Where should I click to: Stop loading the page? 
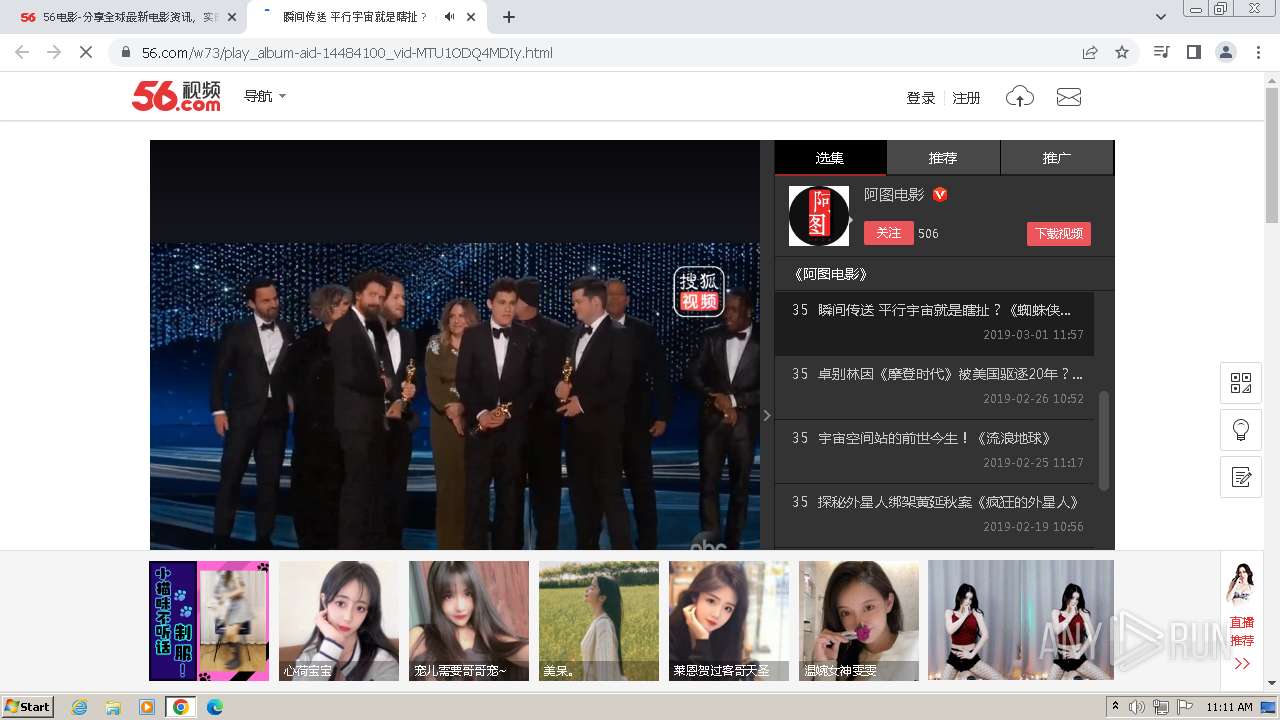[x=86, y=52]
